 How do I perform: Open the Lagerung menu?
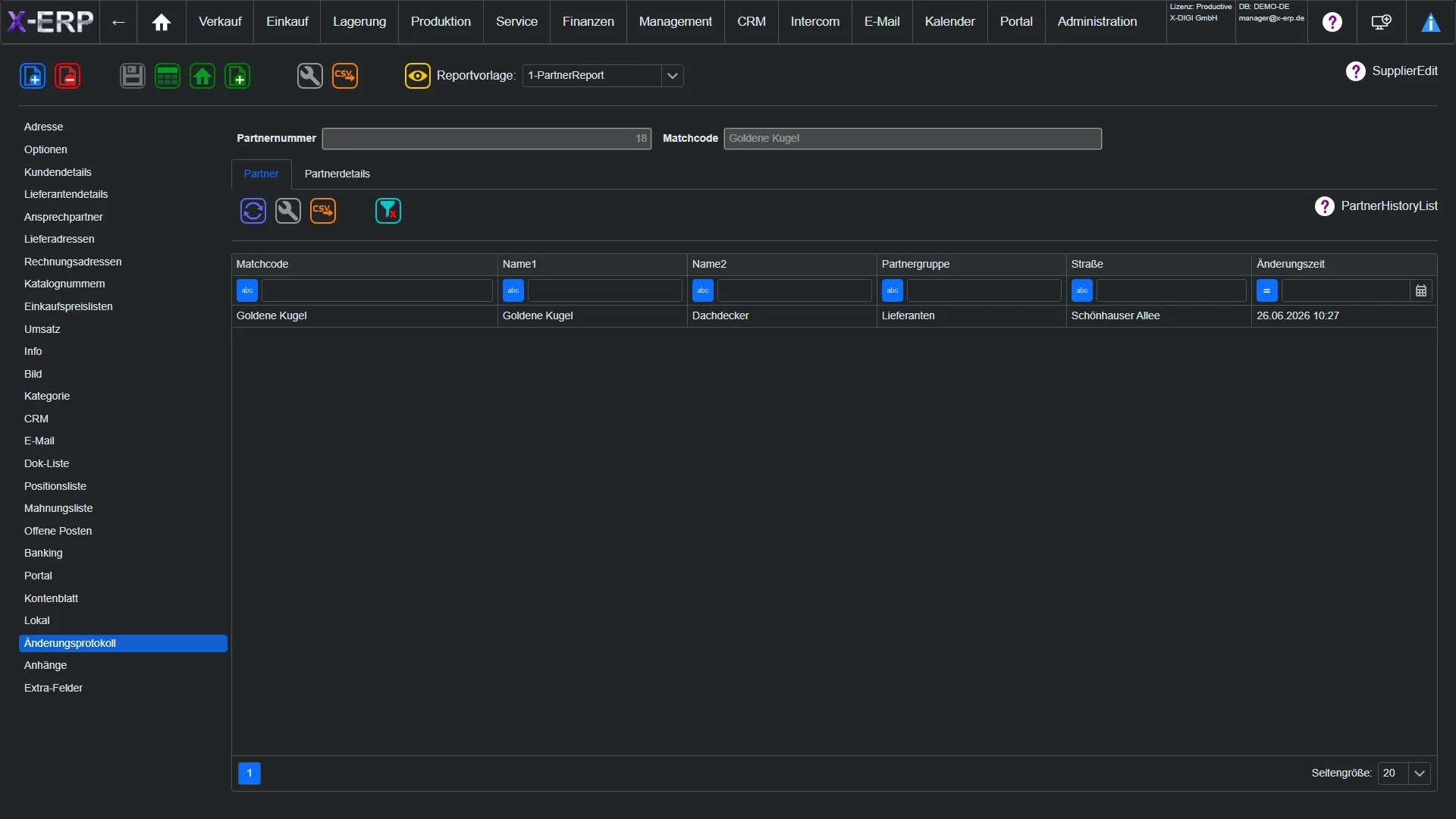tap(359, 22)
